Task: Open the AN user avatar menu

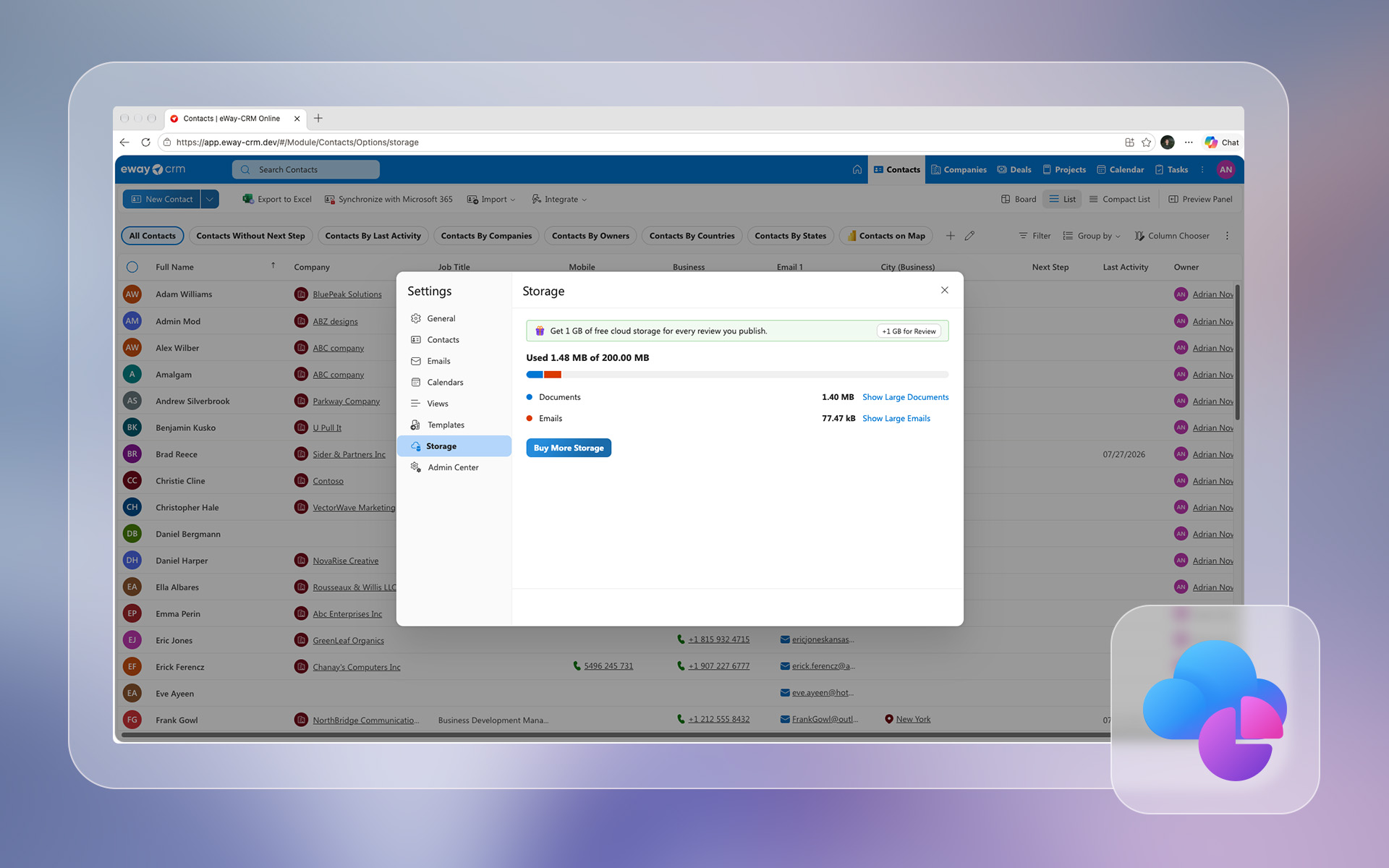Action: pos(1226,169)
